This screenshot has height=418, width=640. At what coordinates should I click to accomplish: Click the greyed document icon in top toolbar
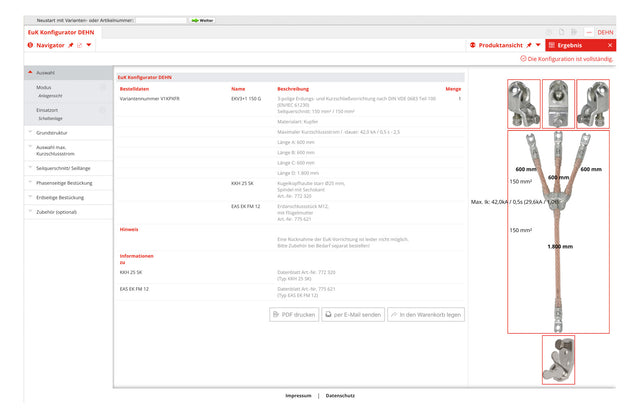(562, 32)
